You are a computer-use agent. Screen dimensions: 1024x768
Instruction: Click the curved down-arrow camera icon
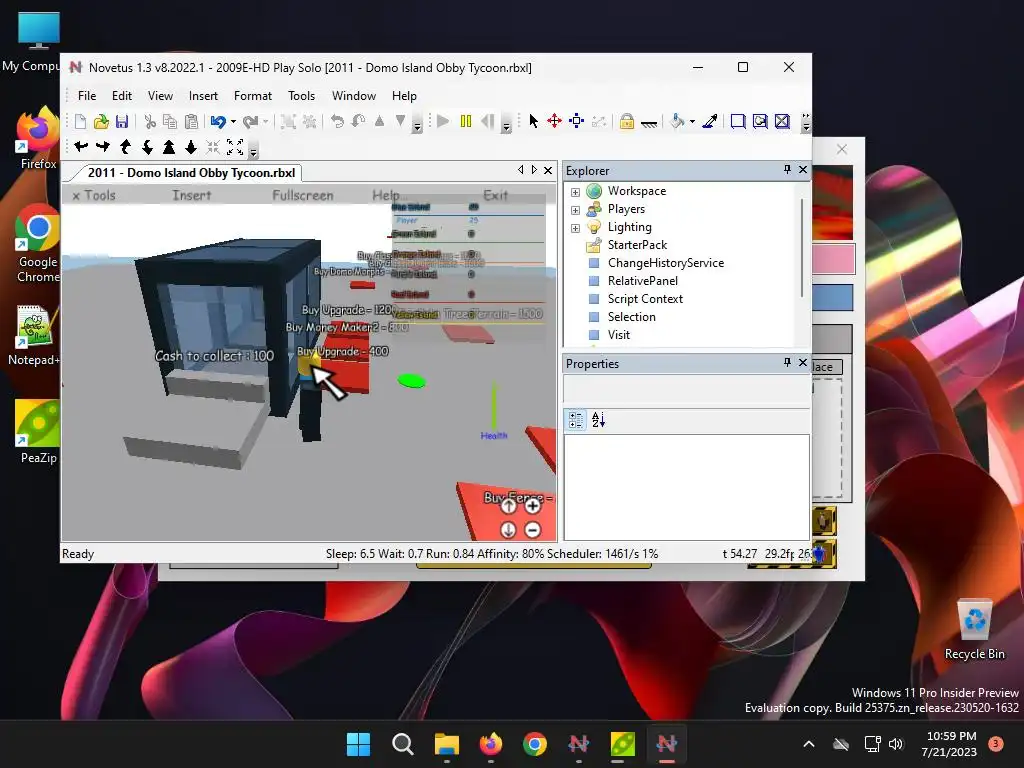tap(148, 147)
